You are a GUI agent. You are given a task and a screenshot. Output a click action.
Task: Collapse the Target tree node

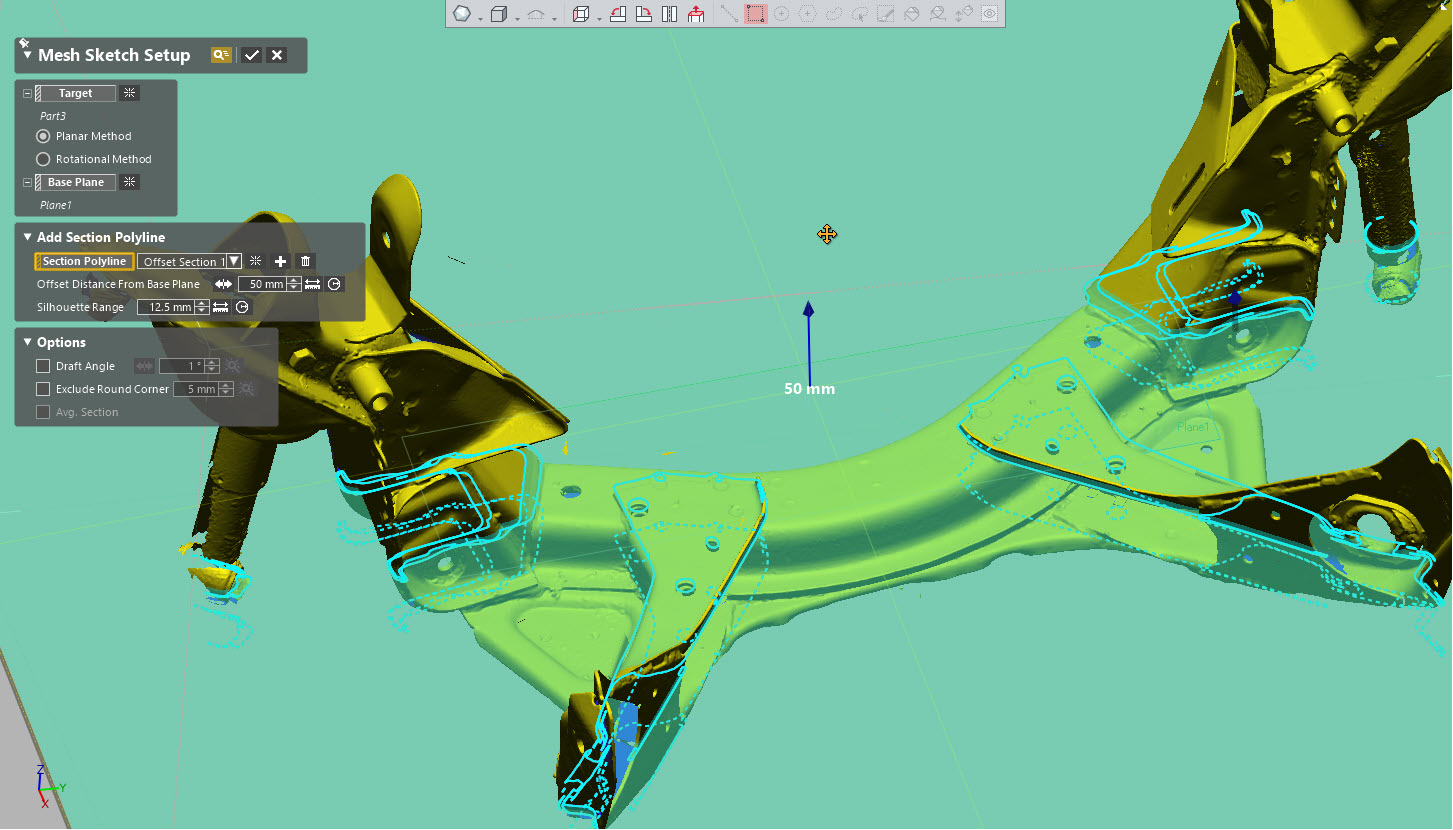[x=27, y=93]
